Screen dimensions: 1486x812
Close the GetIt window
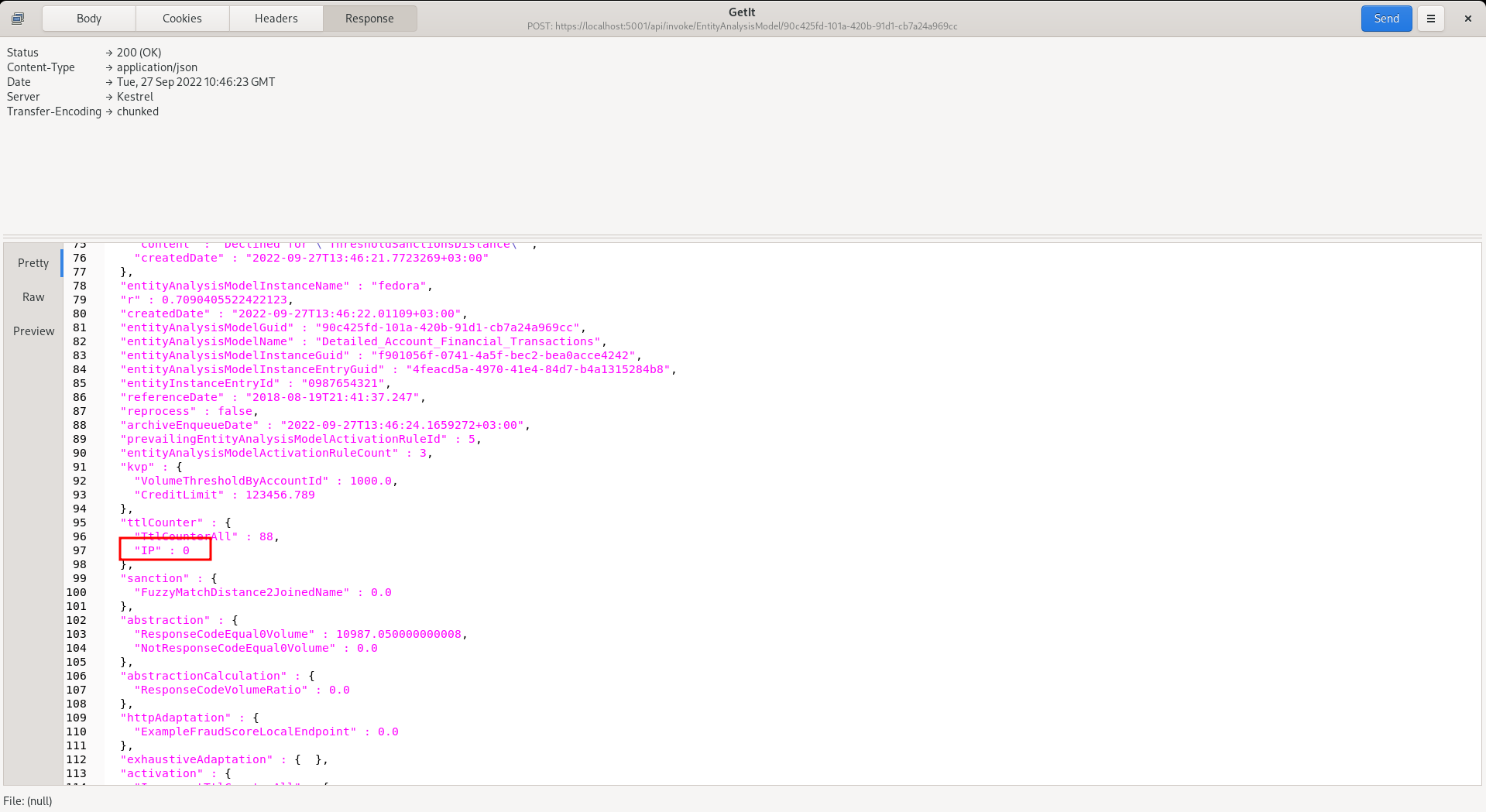click(1467, 19)
